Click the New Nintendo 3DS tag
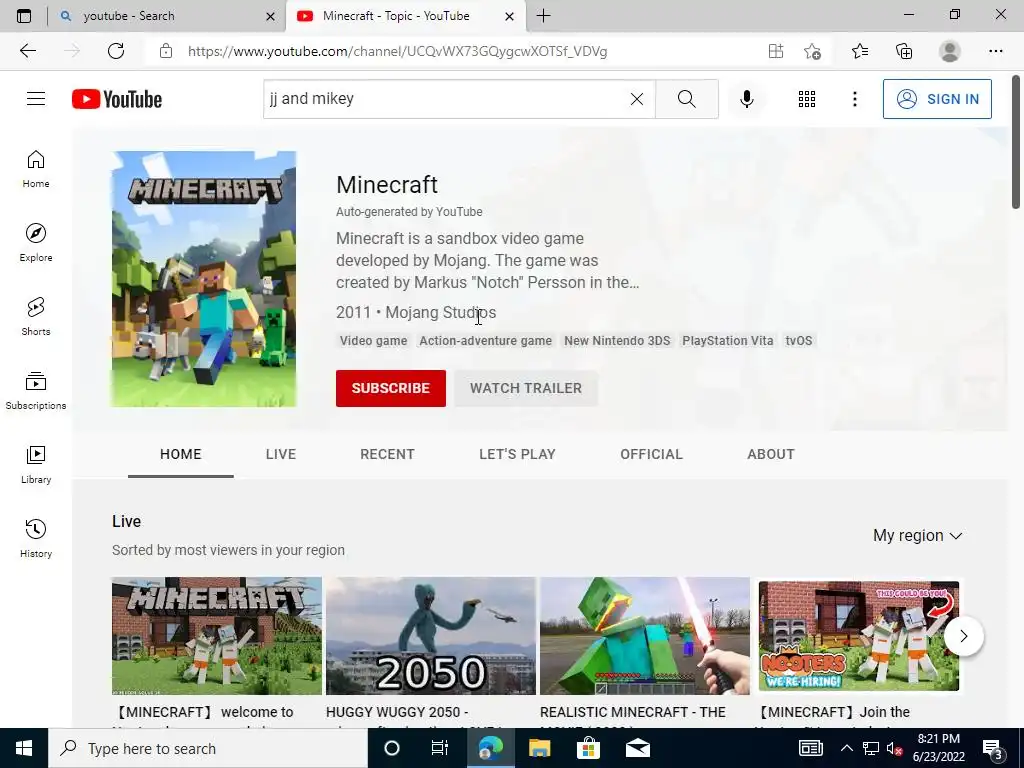The width and height of the screenshot is (1024, 768). (617, 340)
